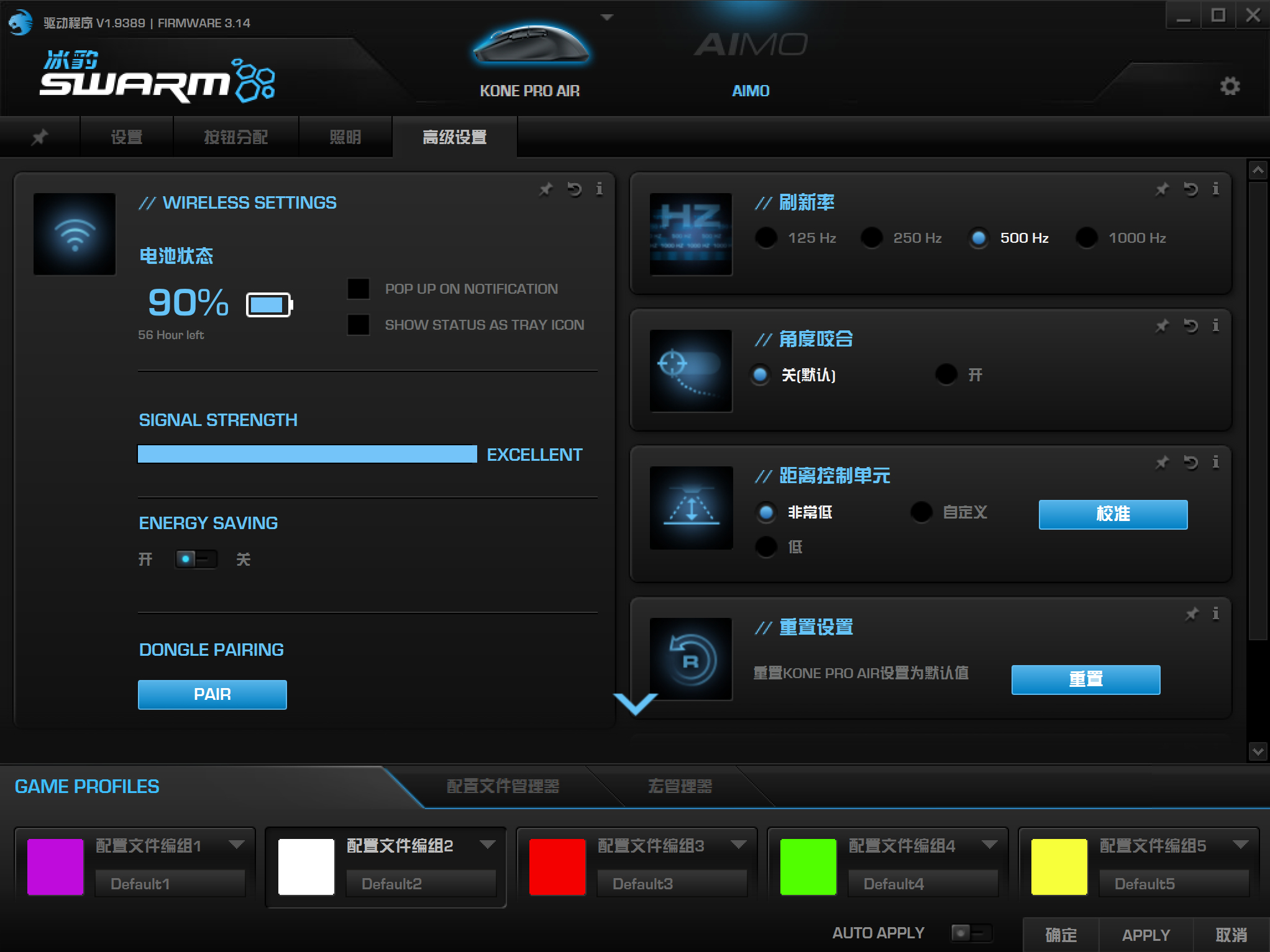Screen dimensions: 1270x952
Task: Expand 配置文件编组1 dropdown
Action: pyautogui.click(x=236, y=845)
